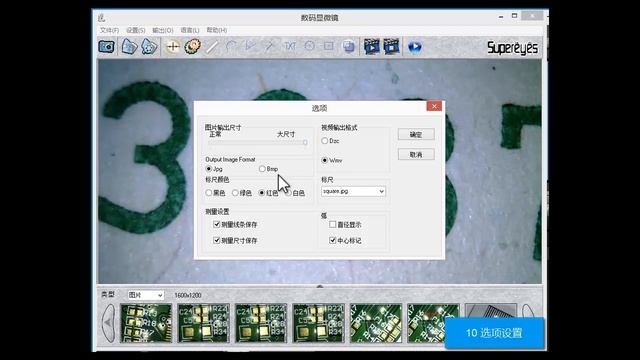Select the TXT text annotation tool
Screen dimensions: 640x360
pos(290,47)
